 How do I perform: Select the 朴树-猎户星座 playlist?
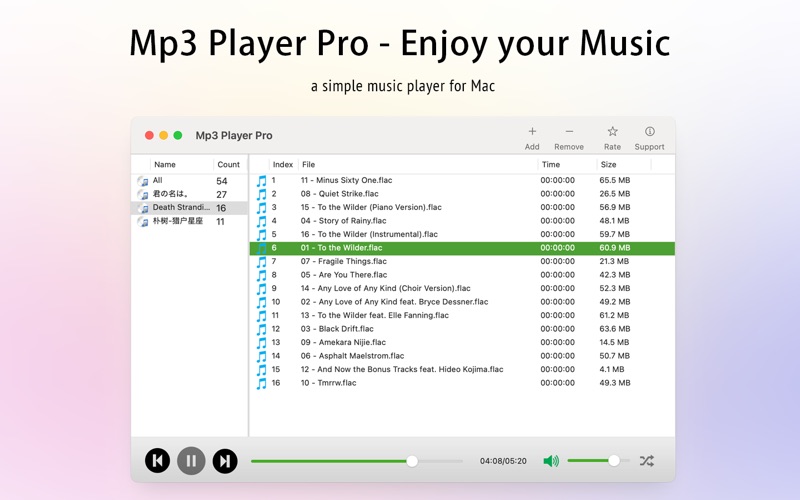(190, 221)
